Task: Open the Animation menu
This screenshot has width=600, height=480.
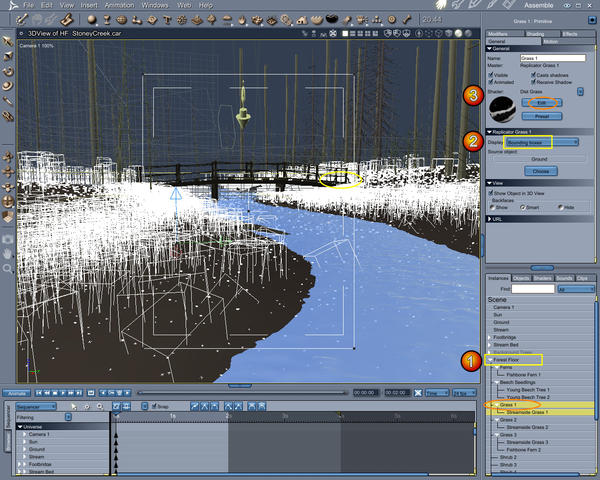Action: [x=119, y=5]
